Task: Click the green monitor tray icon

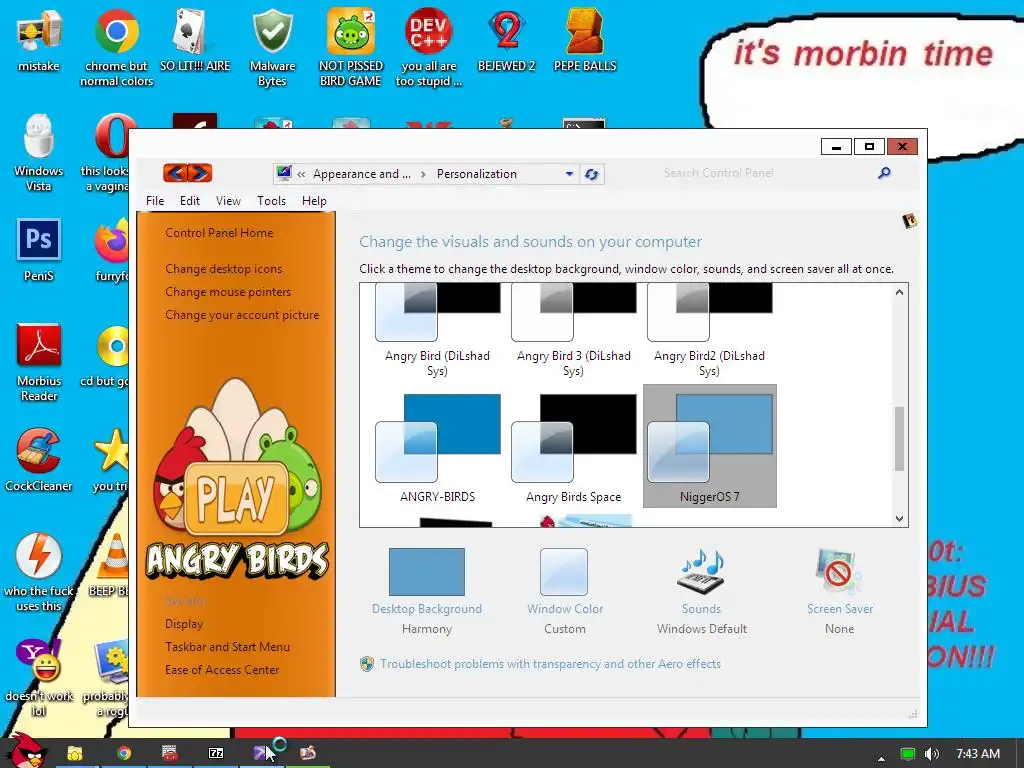Action: 907,754
